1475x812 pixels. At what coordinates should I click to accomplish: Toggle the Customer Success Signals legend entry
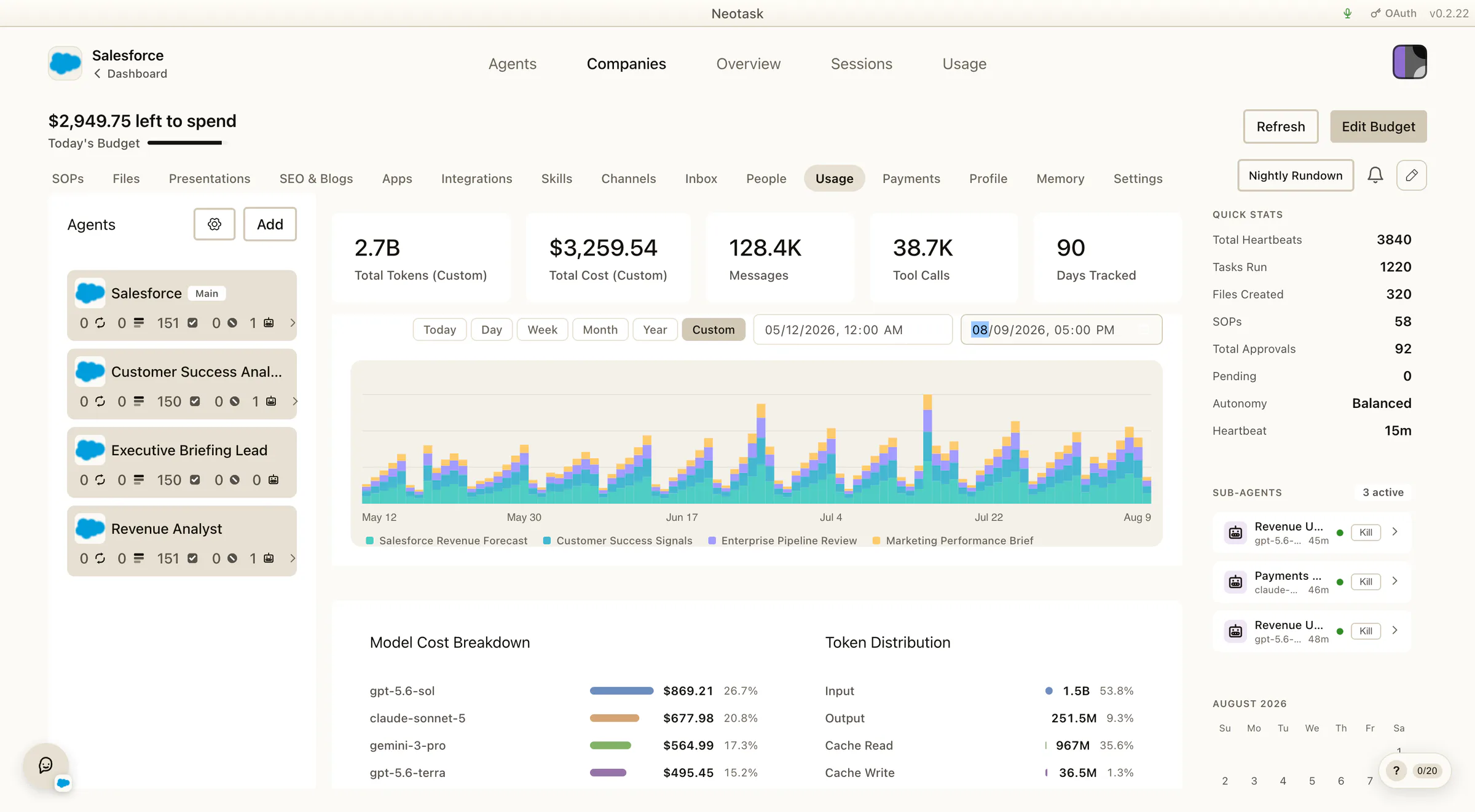(618, 541)
